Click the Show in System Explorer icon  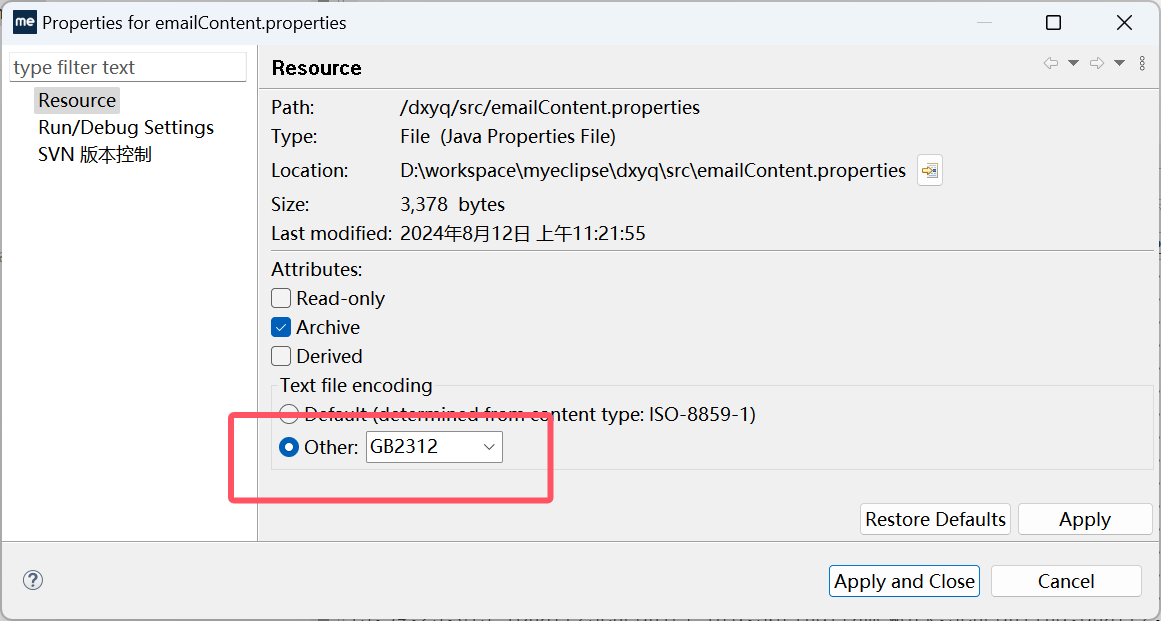click(x=930, y=171)
